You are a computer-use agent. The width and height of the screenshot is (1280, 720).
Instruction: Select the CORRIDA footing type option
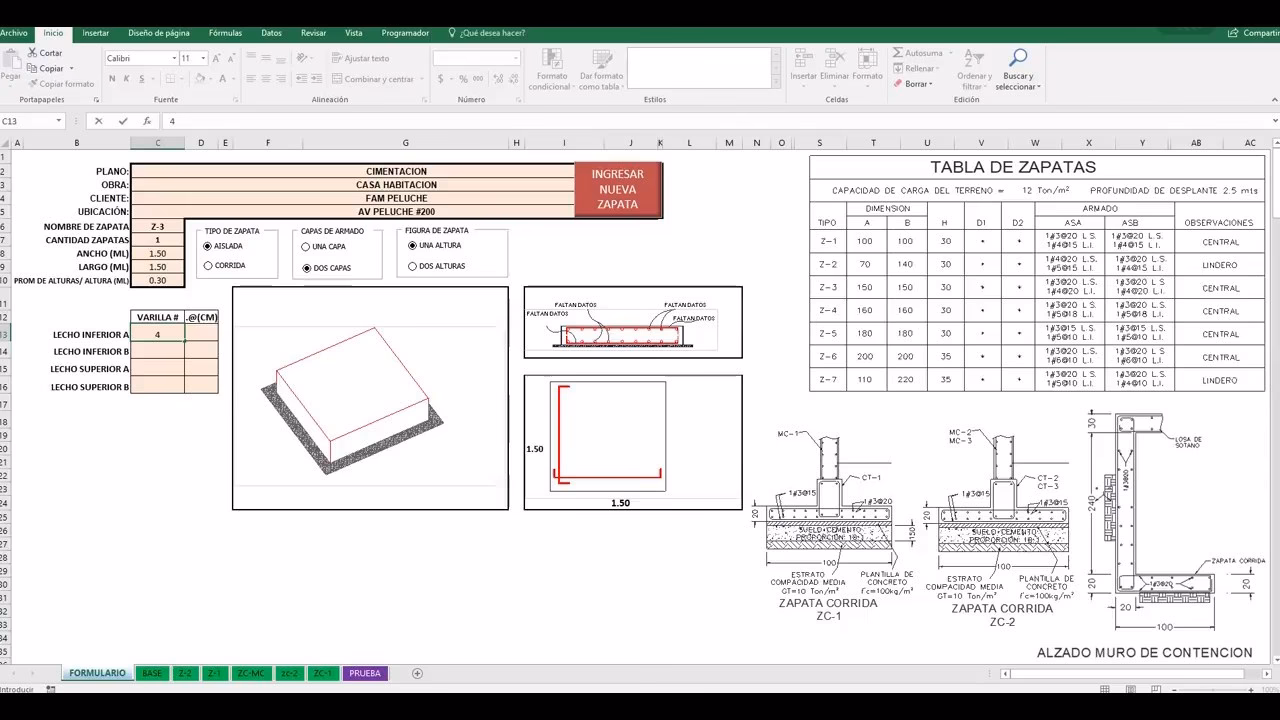pos(208,266)
